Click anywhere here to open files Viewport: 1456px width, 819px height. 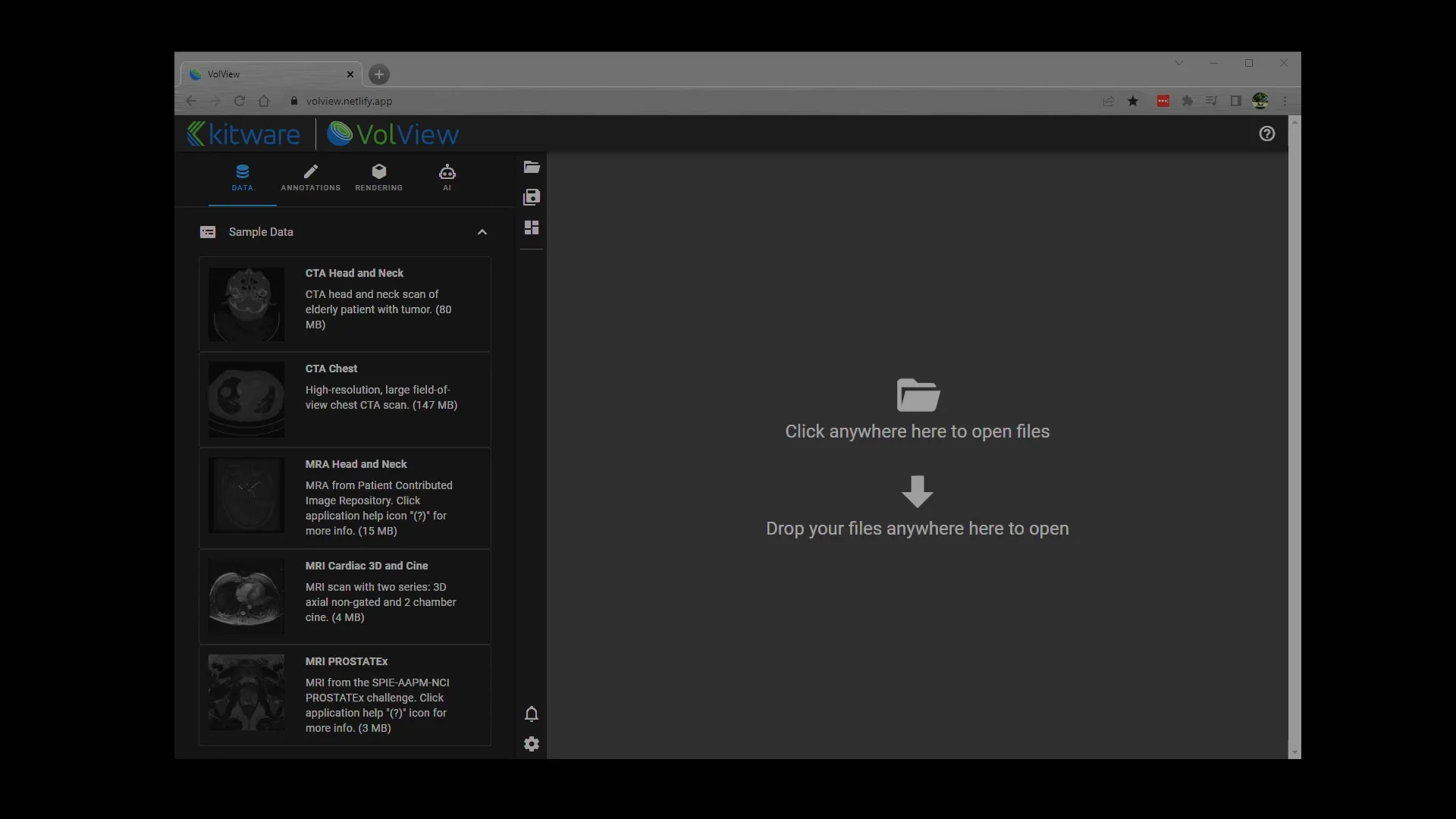pos(917,431)
